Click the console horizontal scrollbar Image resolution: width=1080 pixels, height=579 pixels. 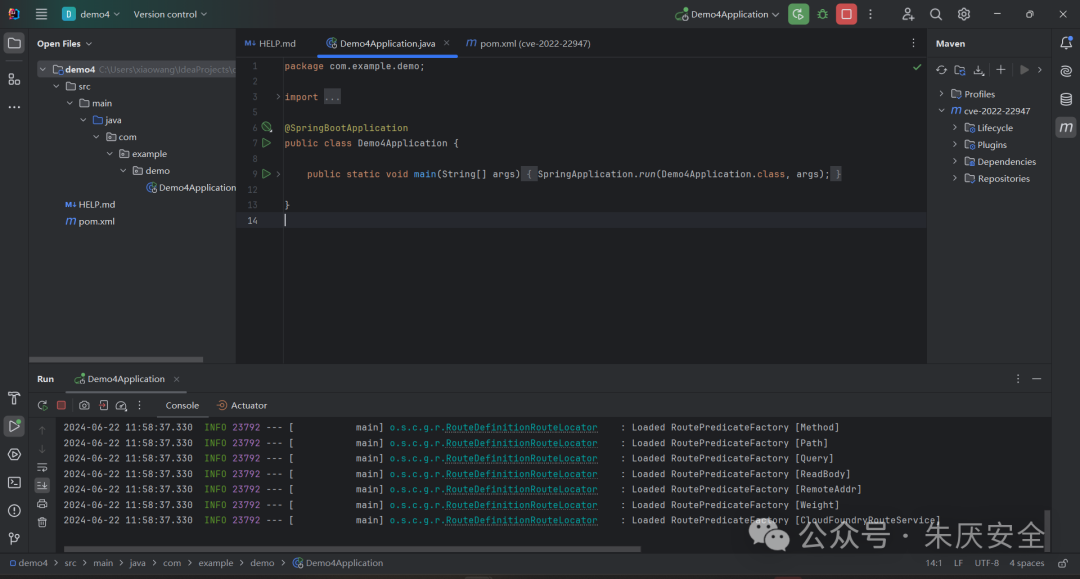tap(352, 549)
